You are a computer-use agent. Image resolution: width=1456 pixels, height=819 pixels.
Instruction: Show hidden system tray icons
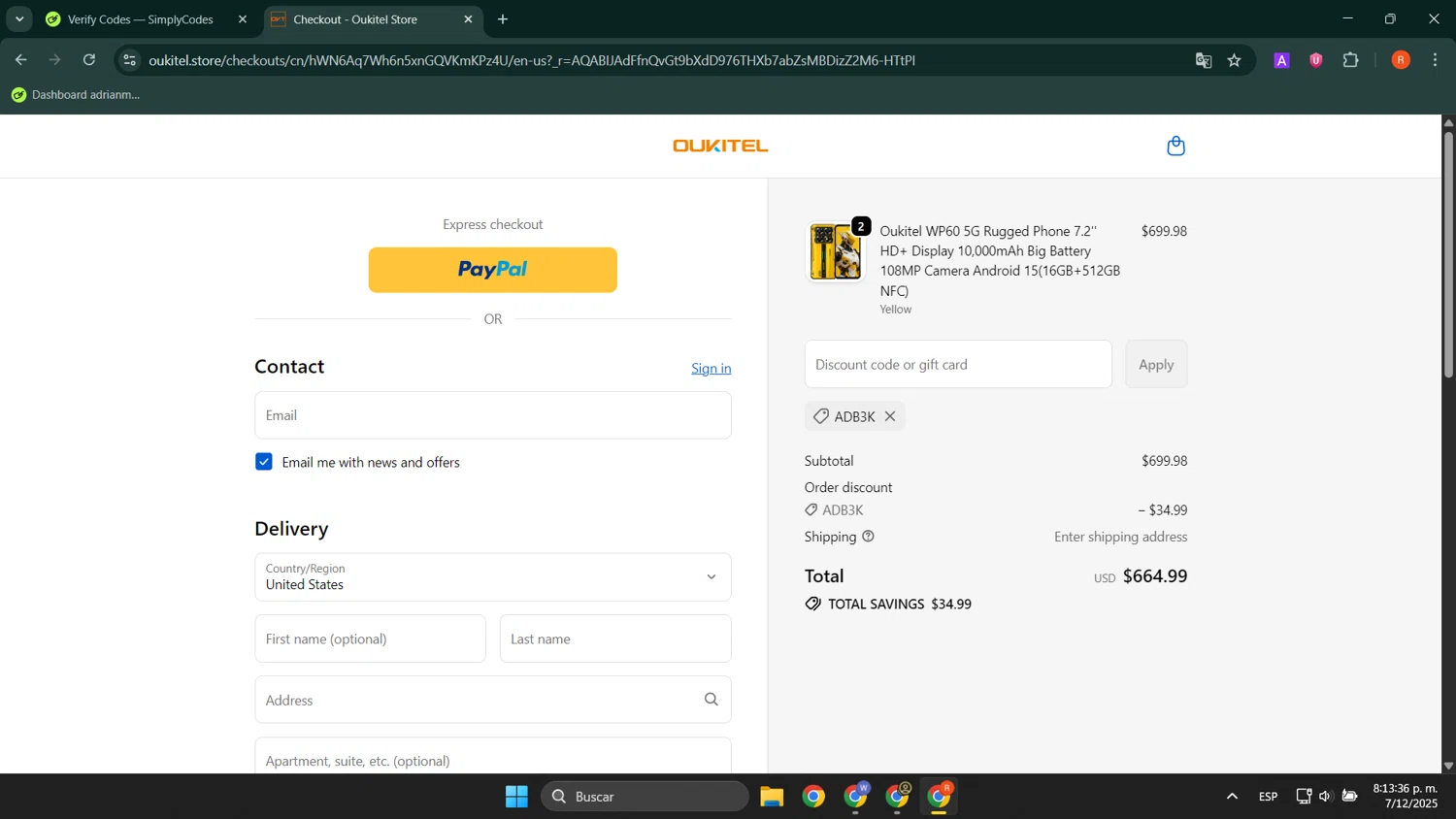[1232, 797]
